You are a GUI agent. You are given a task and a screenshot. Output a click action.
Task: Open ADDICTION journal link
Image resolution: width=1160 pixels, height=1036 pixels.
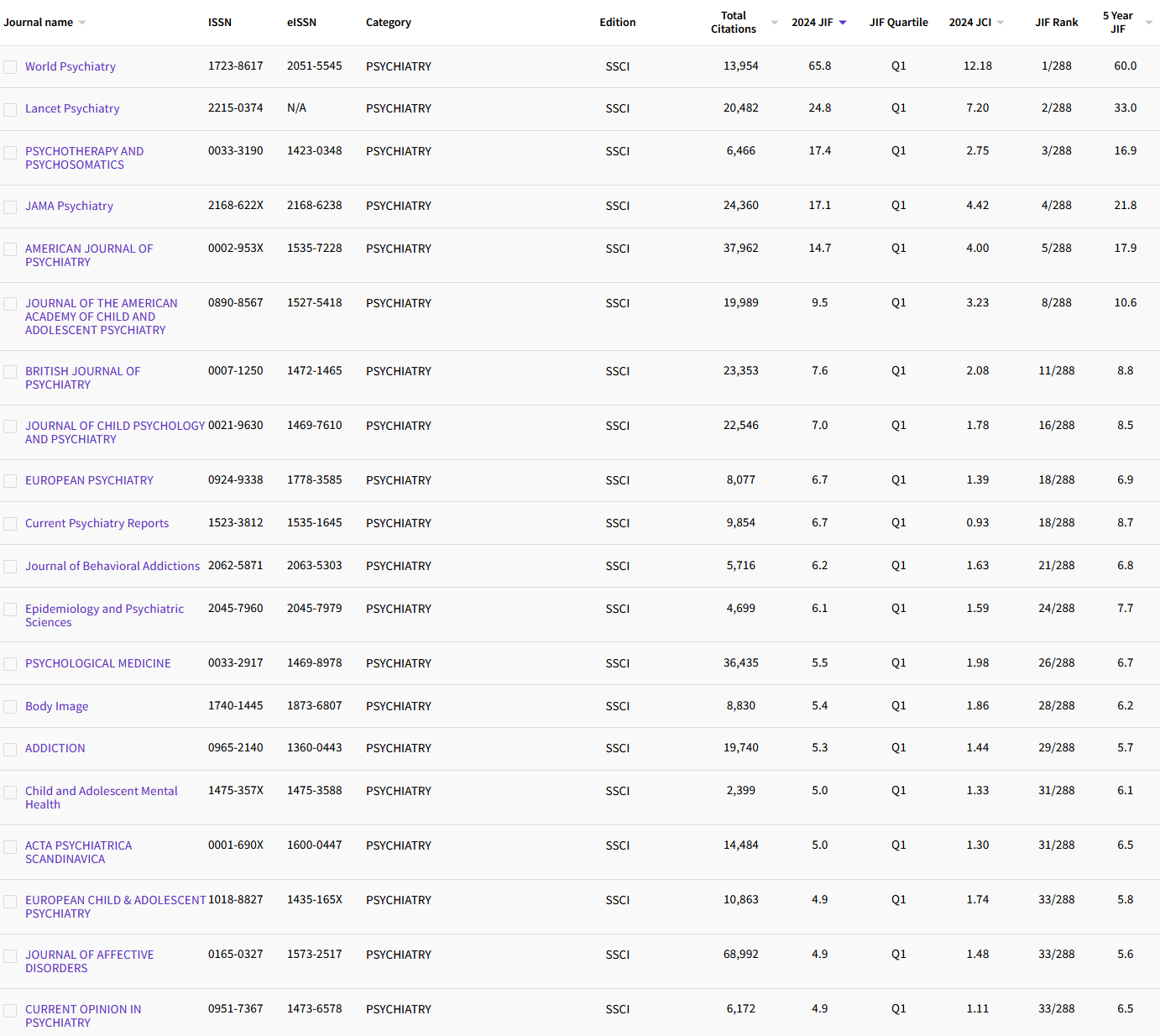55,748
